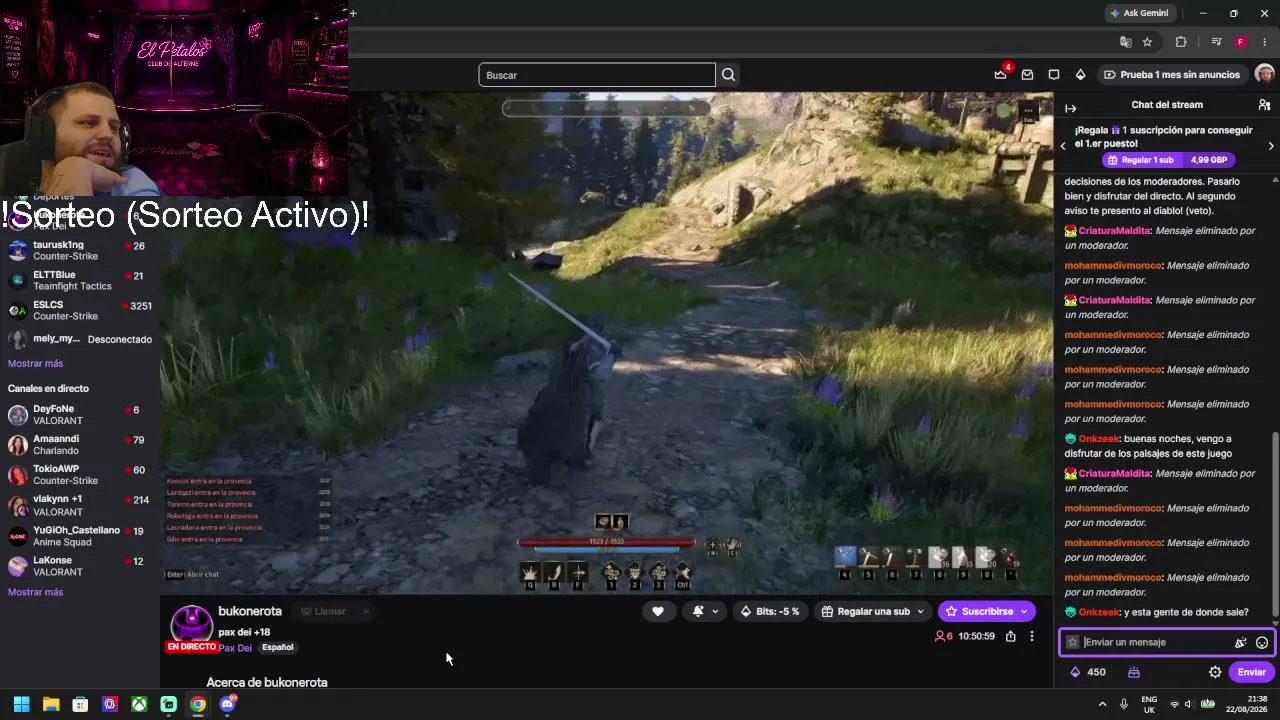The width and height of the screenshot is (1280, 720).
Task: Expand Mostrar más under followed channels
Action: pyautogui.click(x=35, y=363)
